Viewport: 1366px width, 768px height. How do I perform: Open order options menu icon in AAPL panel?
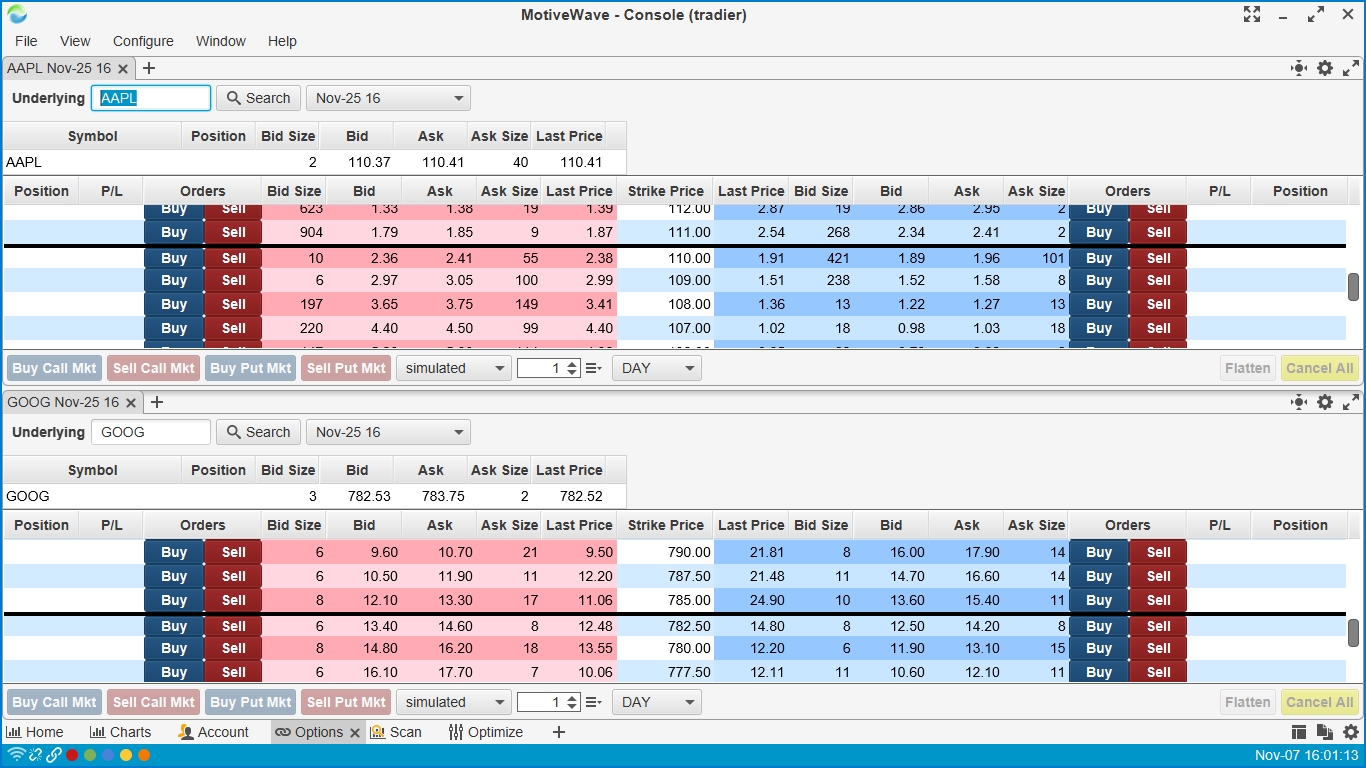pyautogui.click(x=593, y=368)
